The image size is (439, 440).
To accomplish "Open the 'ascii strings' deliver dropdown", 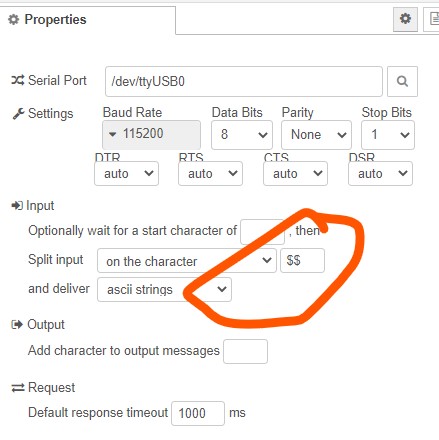I will [164, 289].
